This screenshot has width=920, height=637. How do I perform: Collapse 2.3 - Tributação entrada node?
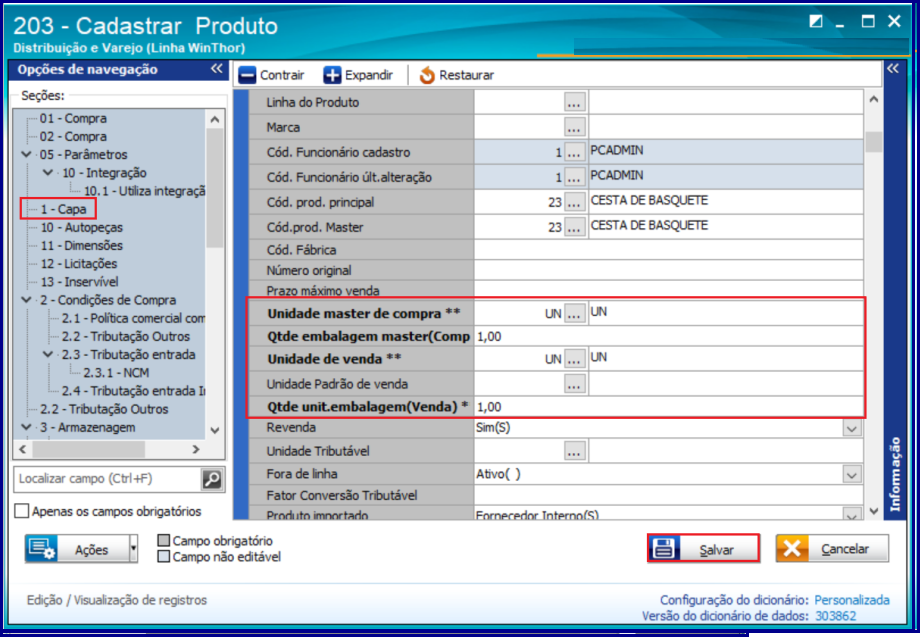[48, 354]
